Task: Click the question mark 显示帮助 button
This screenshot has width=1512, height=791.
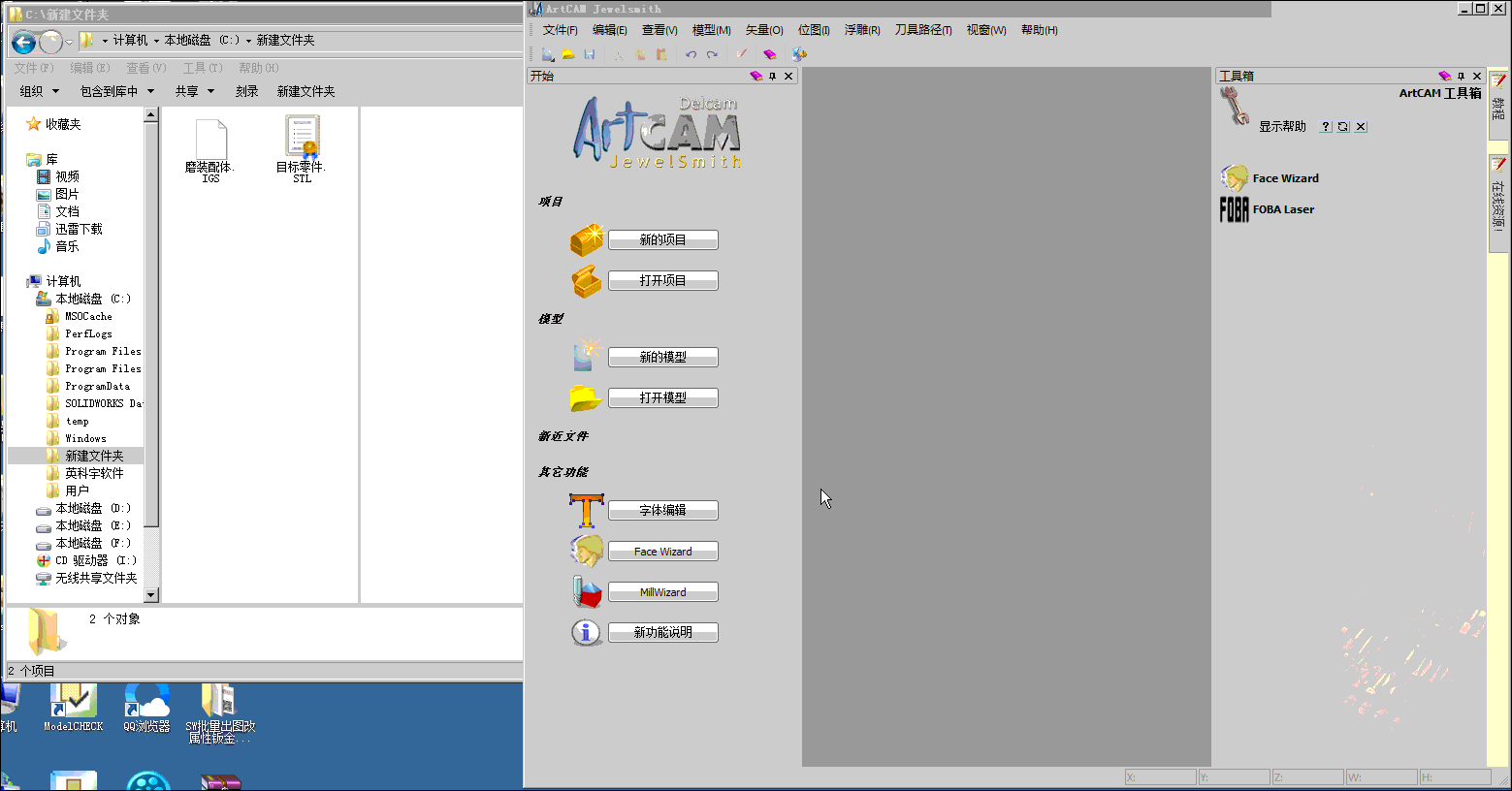Action: [1326, 127]
